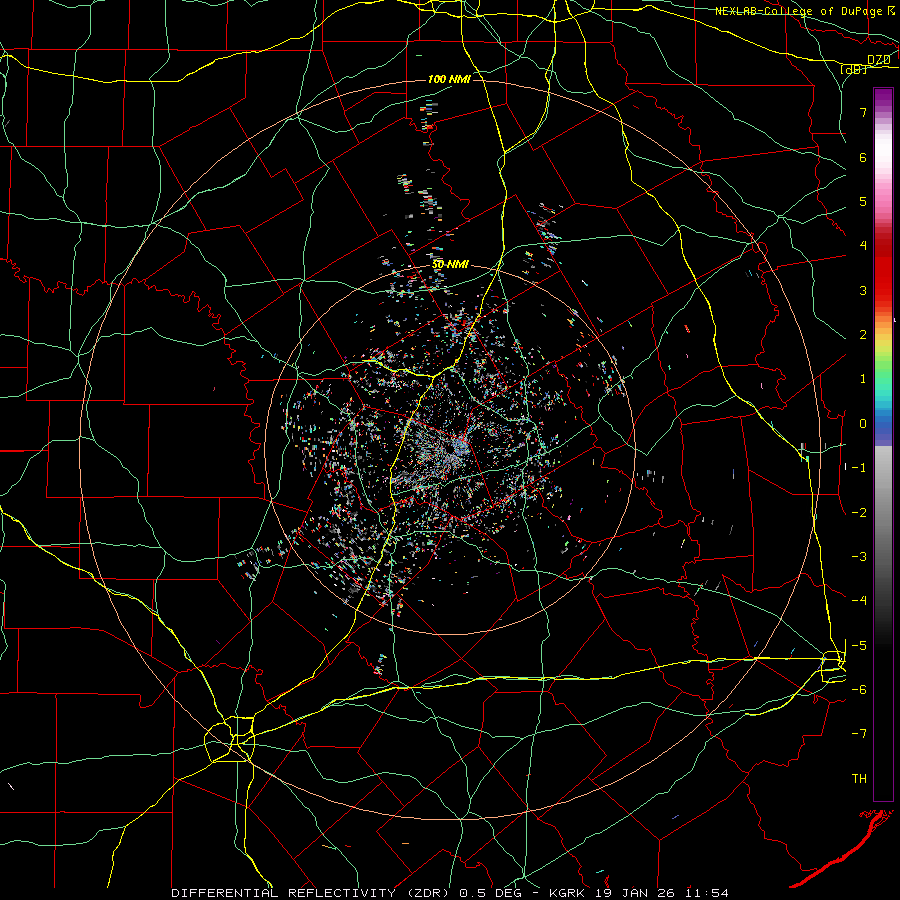This screenshot has height=900, width=900.
Task: Click the DIFFERENTIAL REFLECTIVITY caption text
Action: point(284,893)
